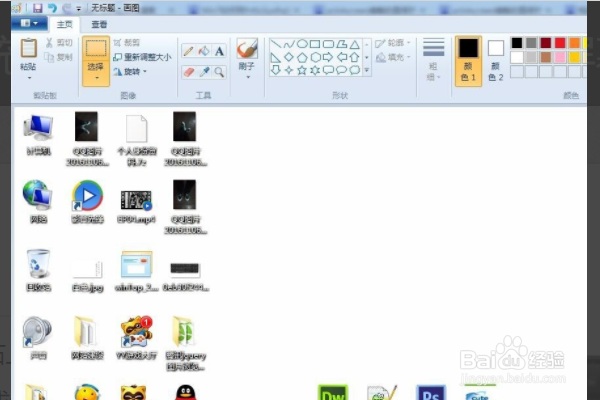Open the Customize Quick Access Toolbar arrow

point(78,8)
